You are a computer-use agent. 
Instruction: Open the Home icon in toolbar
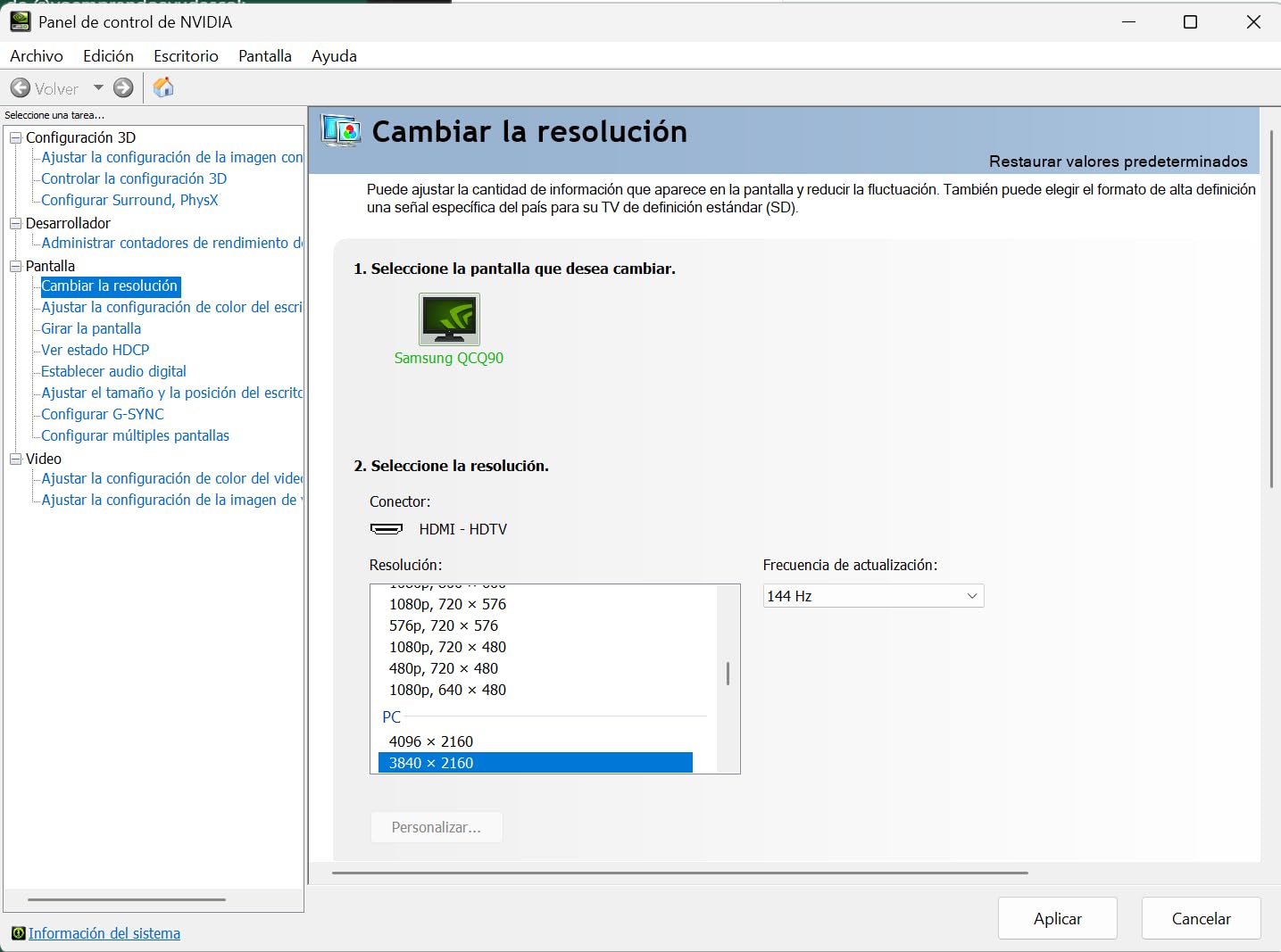coord(163,87)
